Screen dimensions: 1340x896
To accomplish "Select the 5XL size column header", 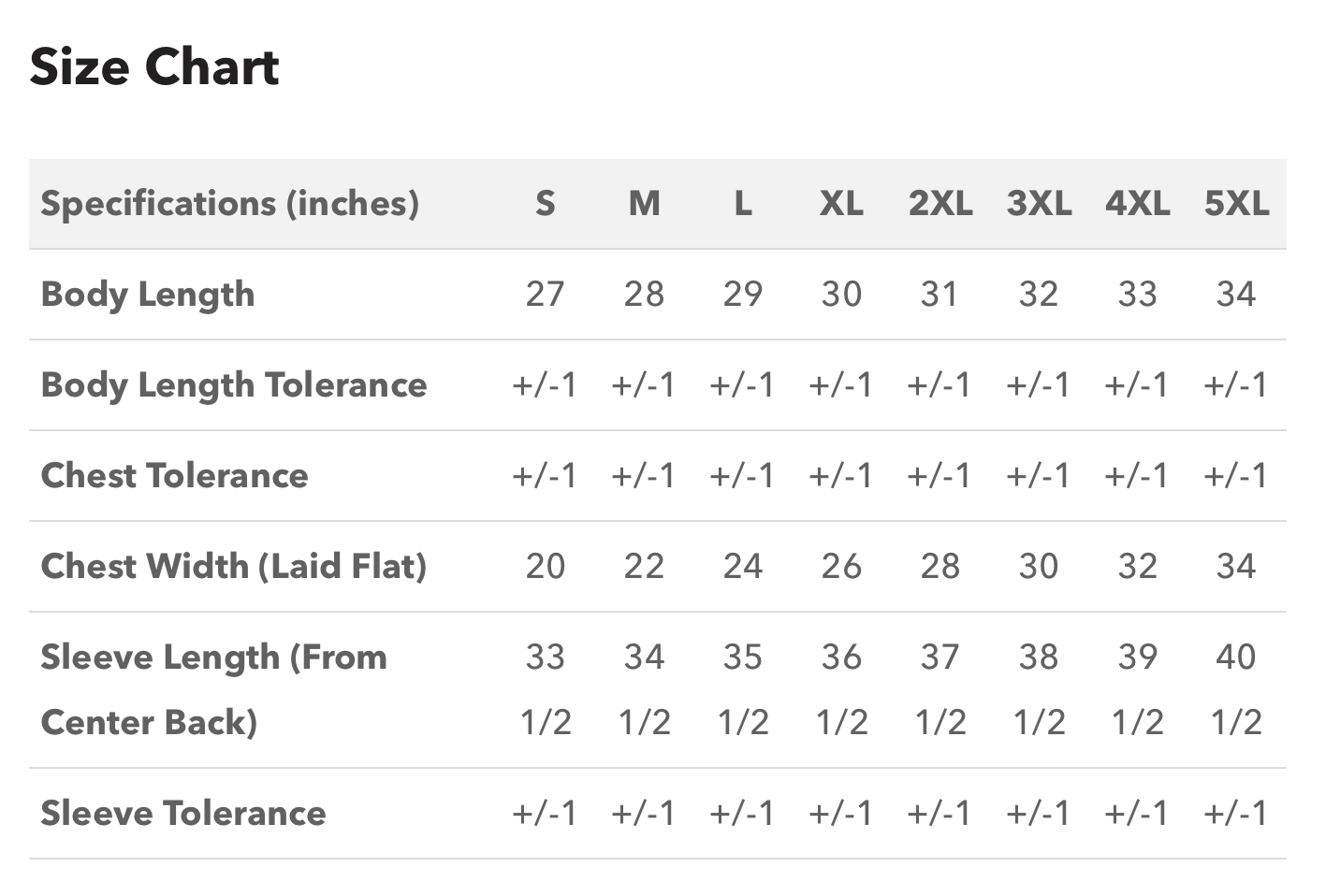I will pyautogui.click(x=1236, y=203).
